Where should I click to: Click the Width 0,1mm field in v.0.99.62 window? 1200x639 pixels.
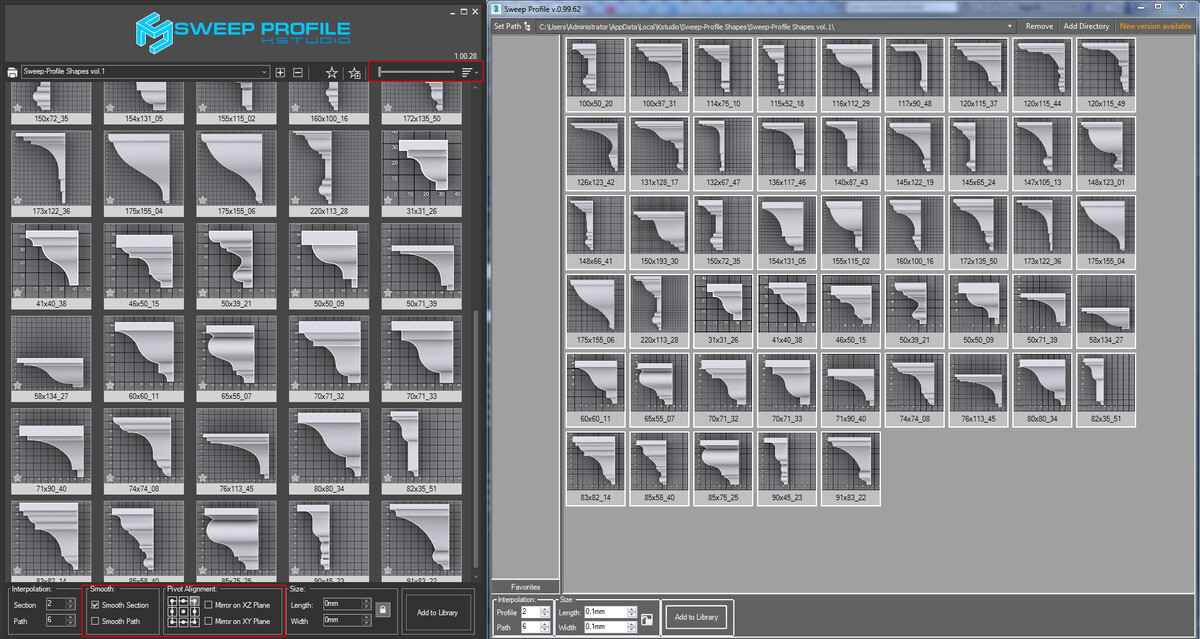coord(606,627)
